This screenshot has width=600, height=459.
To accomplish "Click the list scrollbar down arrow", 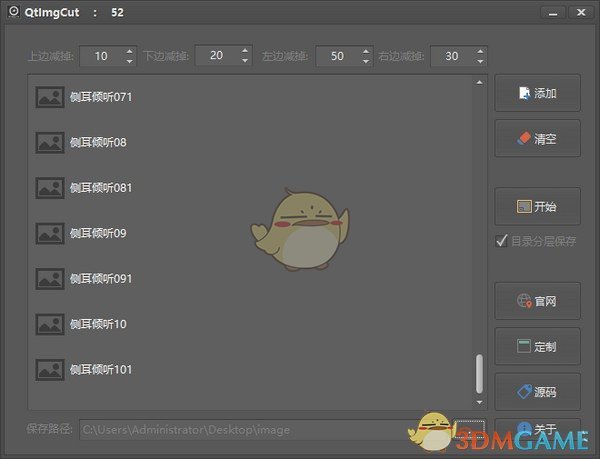I will pyautogui.click(x=479, y=402).
